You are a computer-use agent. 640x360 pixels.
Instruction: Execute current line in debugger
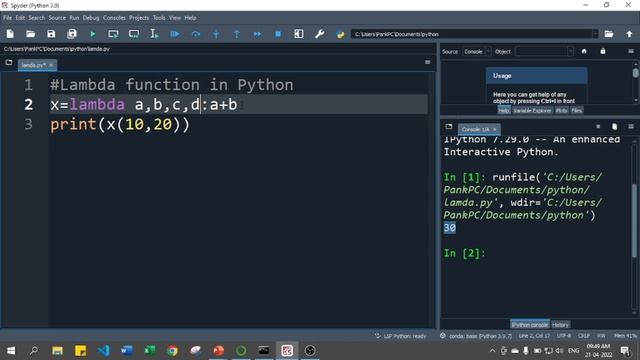[196, 34]
